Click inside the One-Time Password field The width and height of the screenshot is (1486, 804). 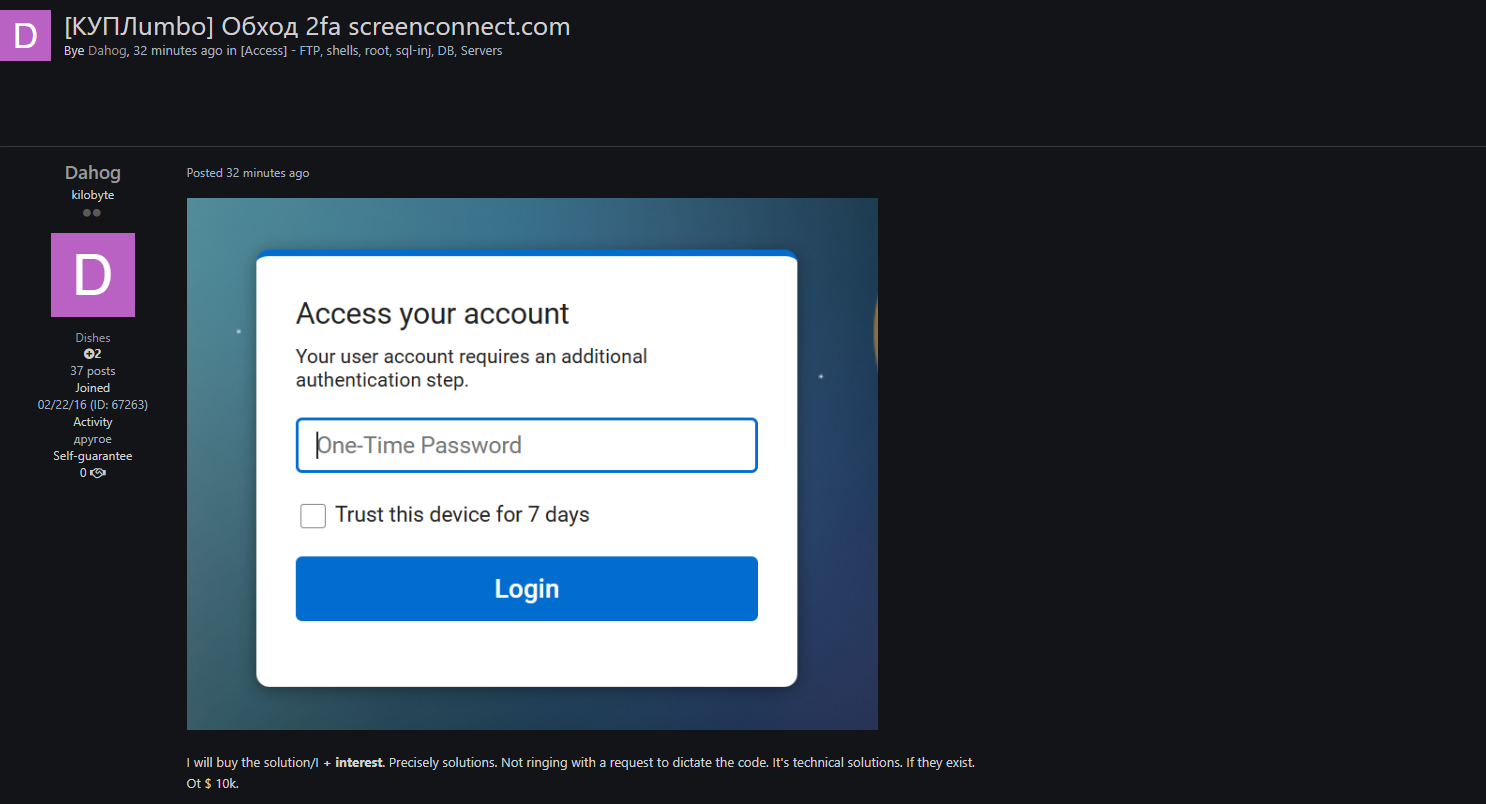[526, 445]
